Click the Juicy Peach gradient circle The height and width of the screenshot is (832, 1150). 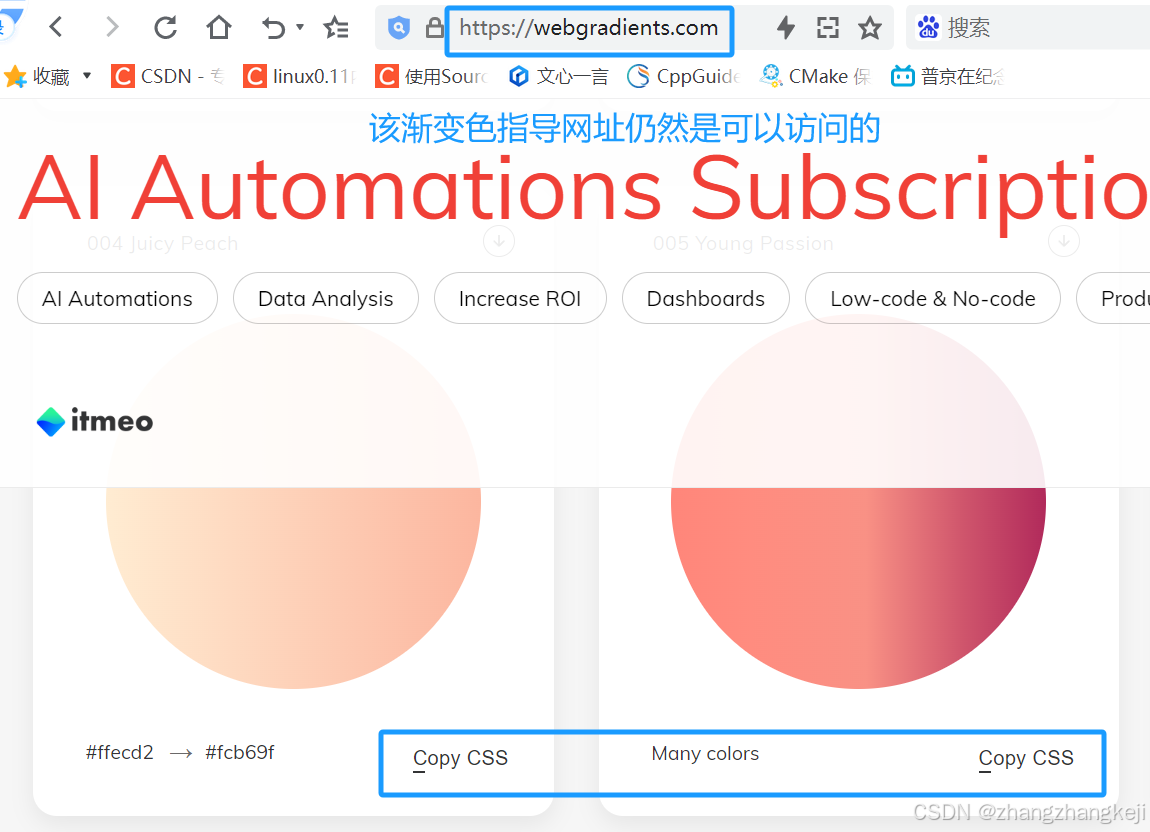293,502
